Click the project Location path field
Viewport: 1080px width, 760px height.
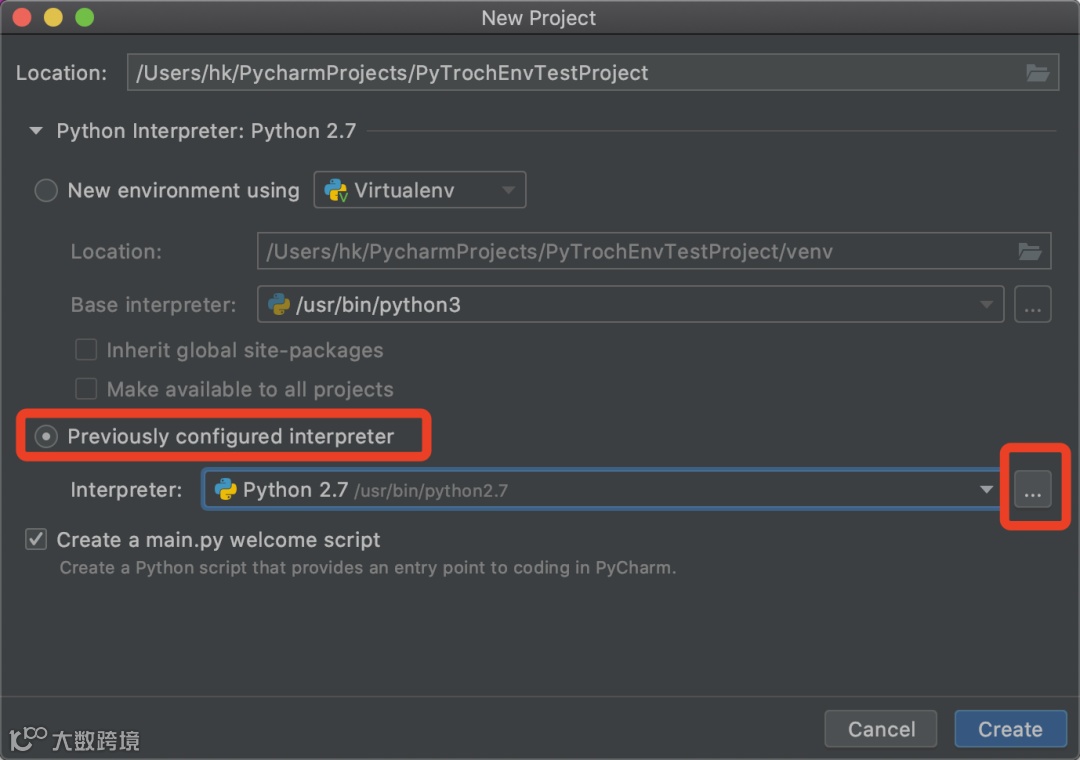(x=593, y=72)
